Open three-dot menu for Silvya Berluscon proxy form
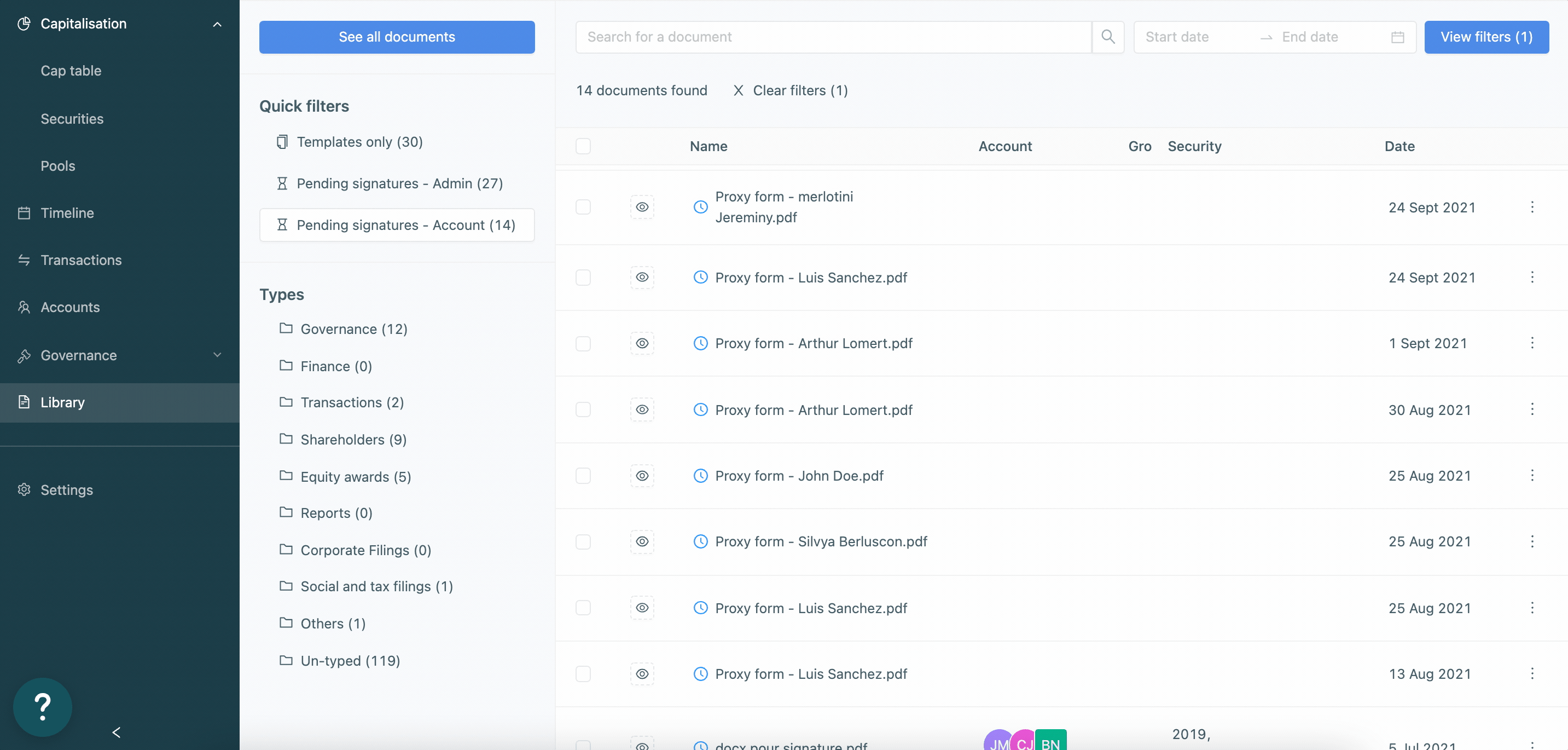This screenshot has height=750, width=1568. click(1532, 541)
